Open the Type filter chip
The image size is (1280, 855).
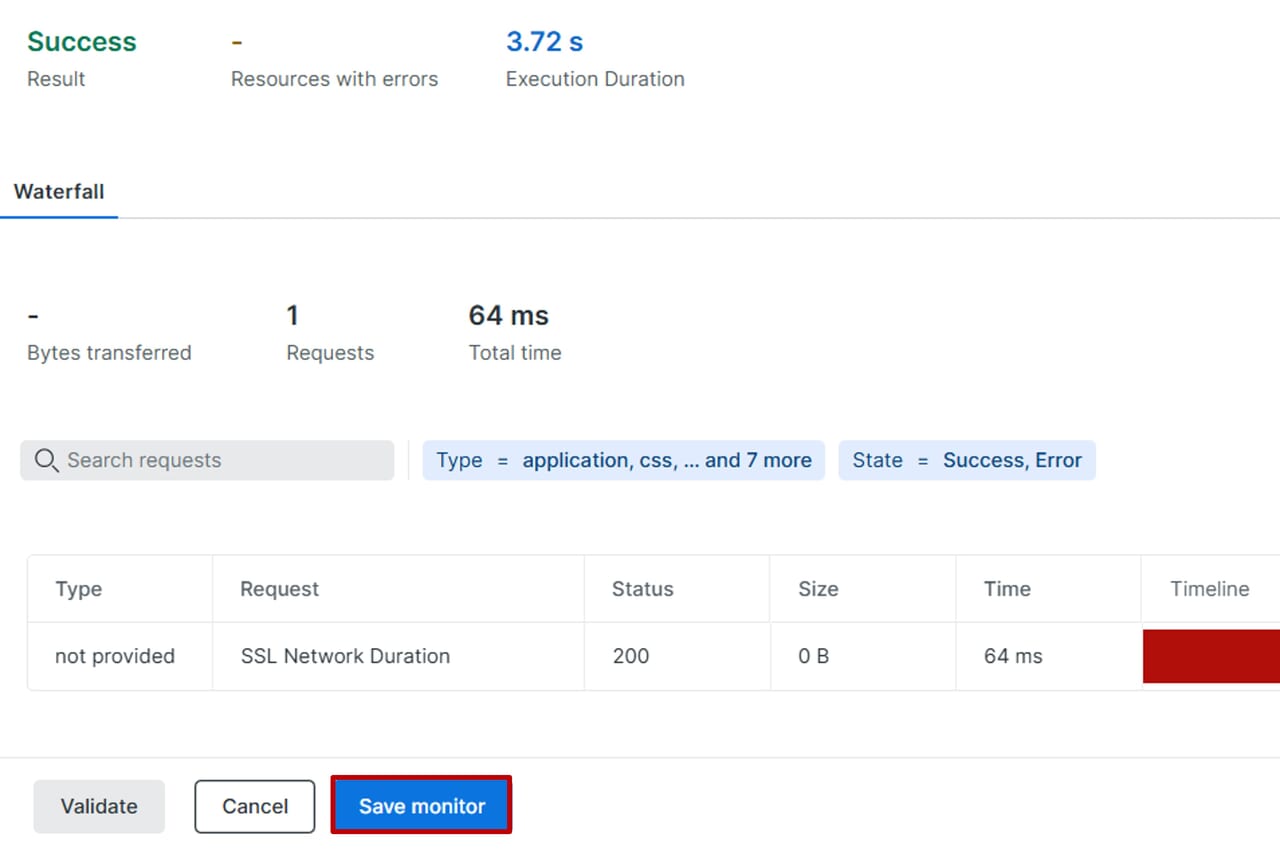623,460
